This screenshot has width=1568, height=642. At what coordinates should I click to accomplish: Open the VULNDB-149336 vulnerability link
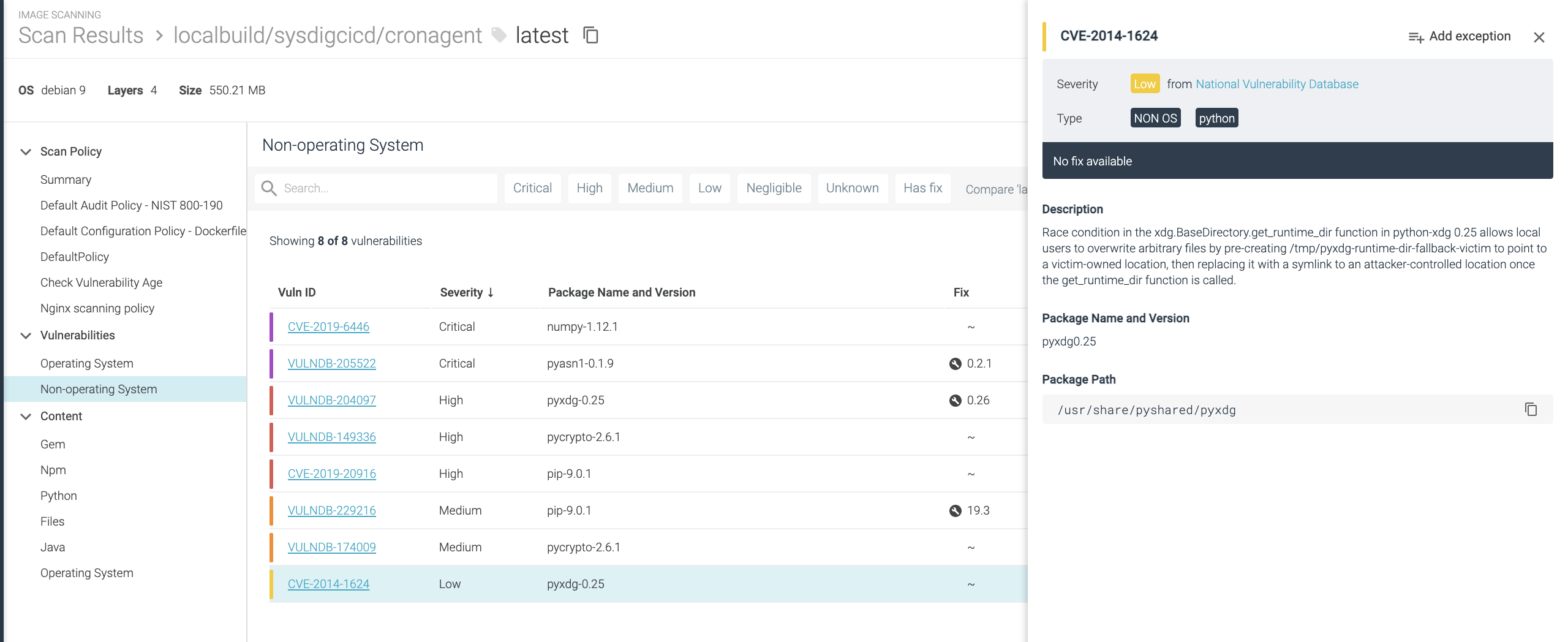(331, 437)
